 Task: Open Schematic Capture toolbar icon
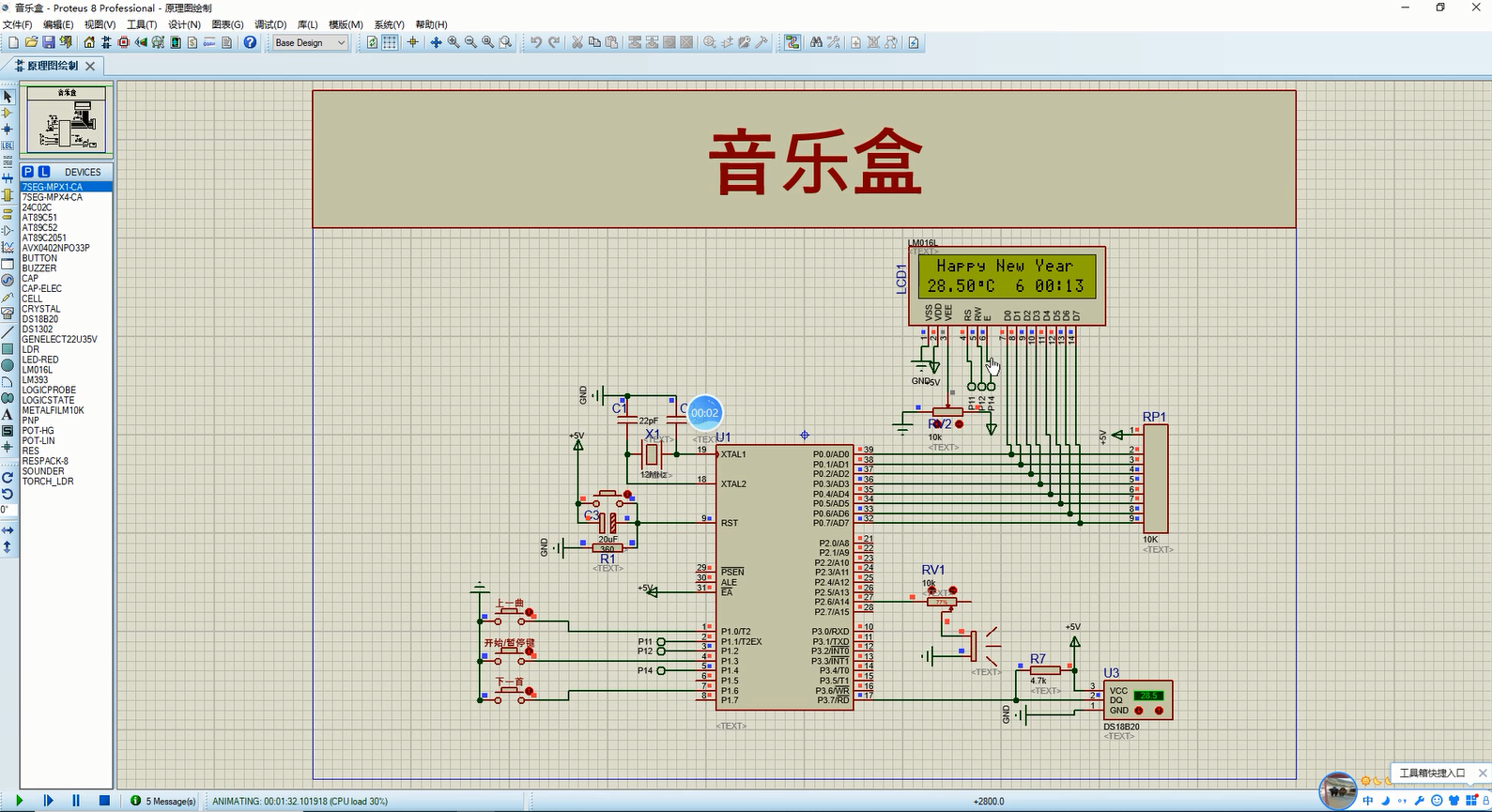point(106,42)
